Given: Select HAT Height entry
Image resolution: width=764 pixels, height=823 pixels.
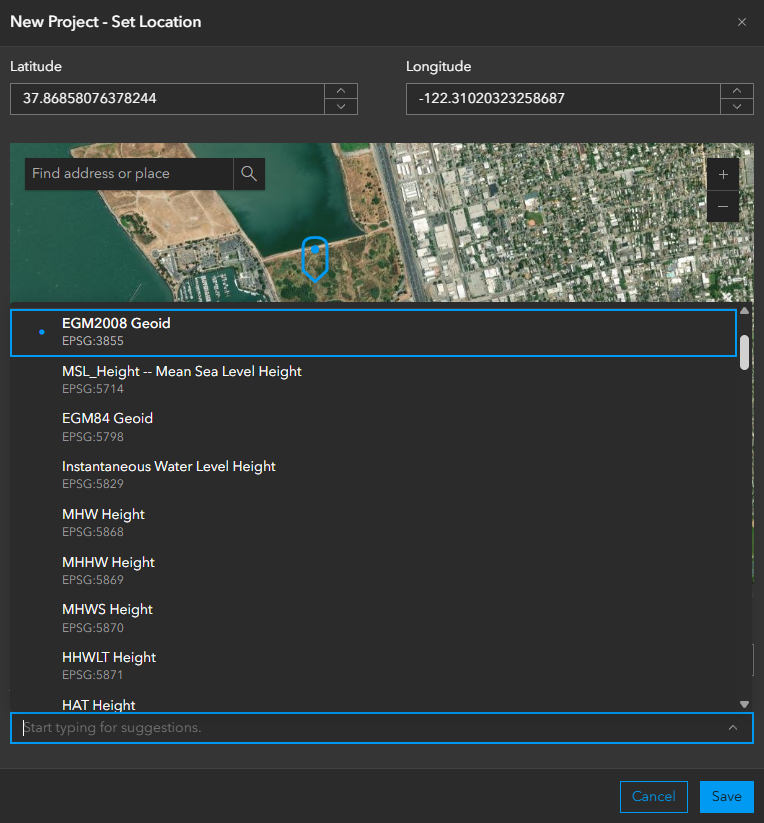Looking at the screenshot, I should (373, 702).
